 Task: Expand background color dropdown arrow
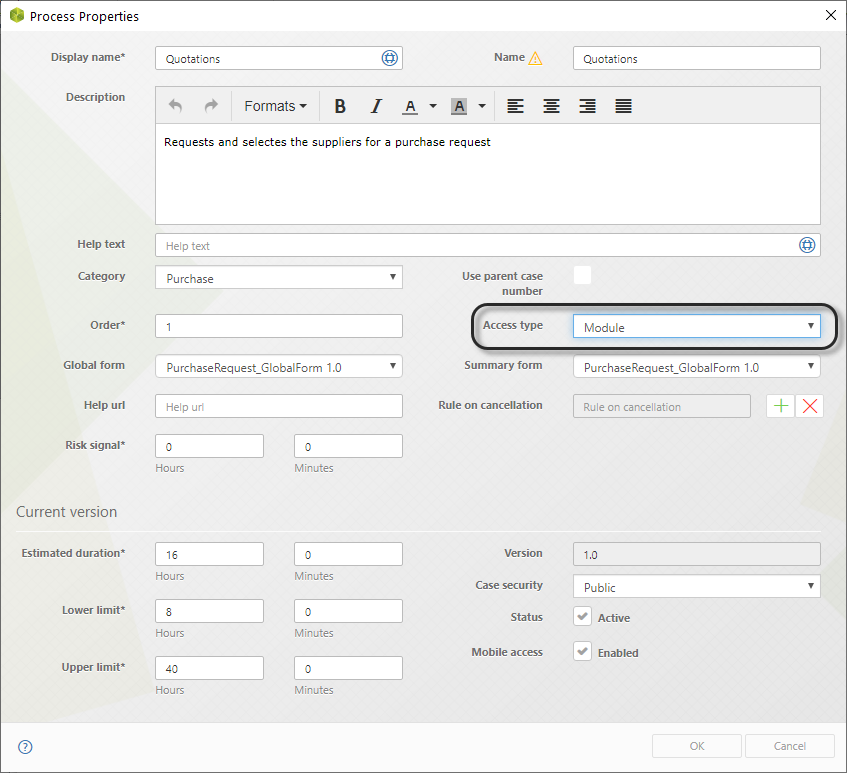(x=482, y=106)
